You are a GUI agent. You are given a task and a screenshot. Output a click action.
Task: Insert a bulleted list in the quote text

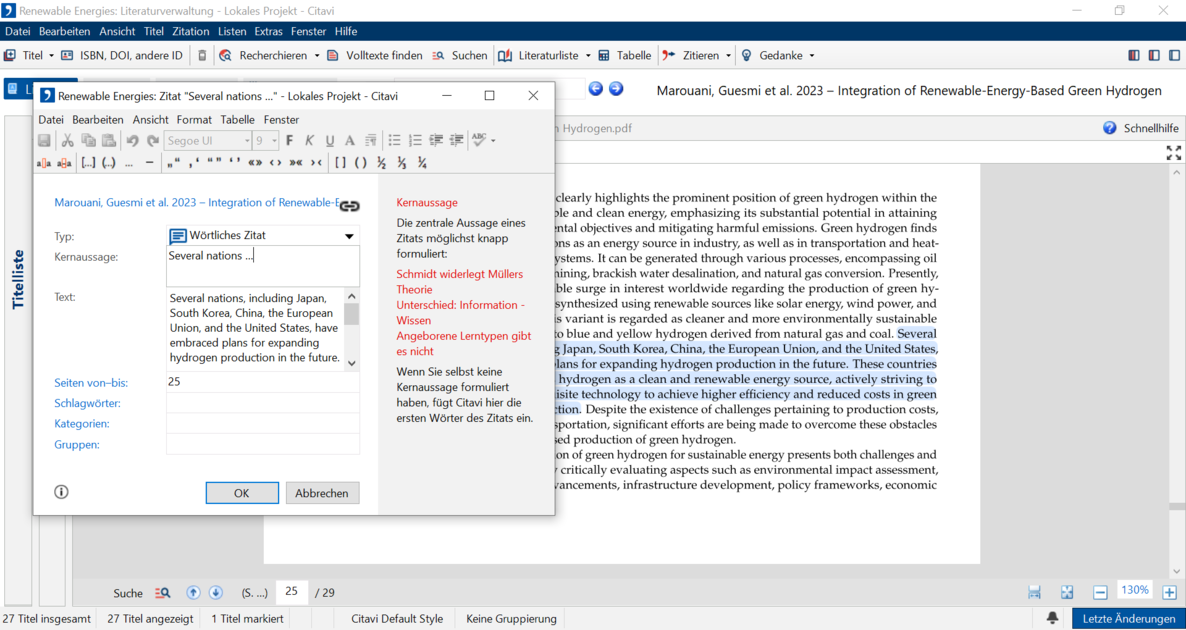point(394,141)
